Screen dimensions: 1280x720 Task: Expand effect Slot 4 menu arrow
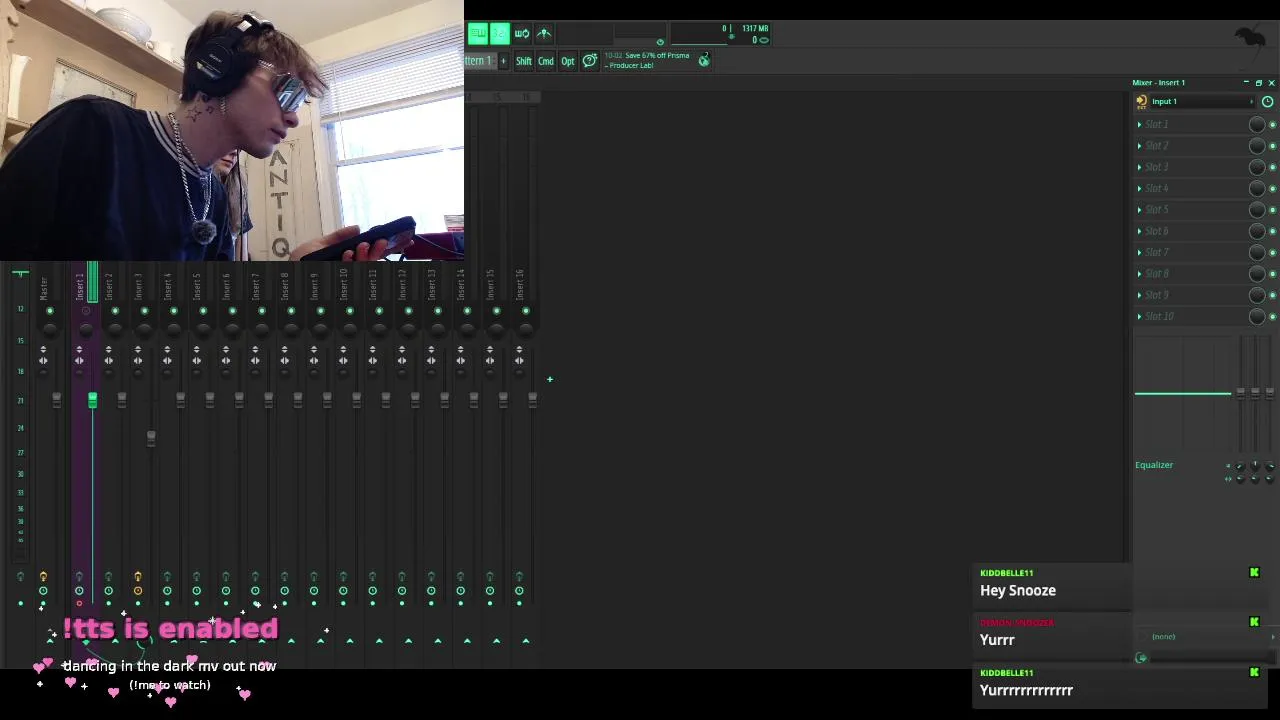(1139, 188)
